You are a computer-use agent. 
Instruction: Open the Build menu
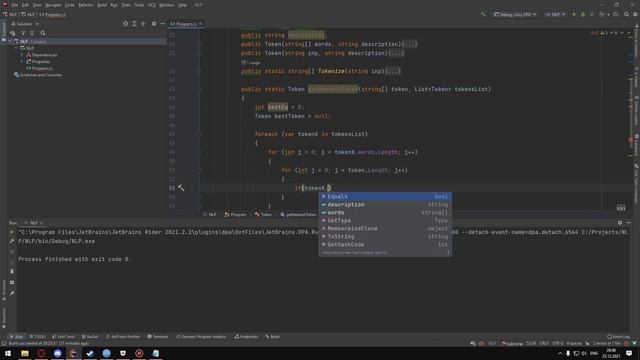pos(102,5)
